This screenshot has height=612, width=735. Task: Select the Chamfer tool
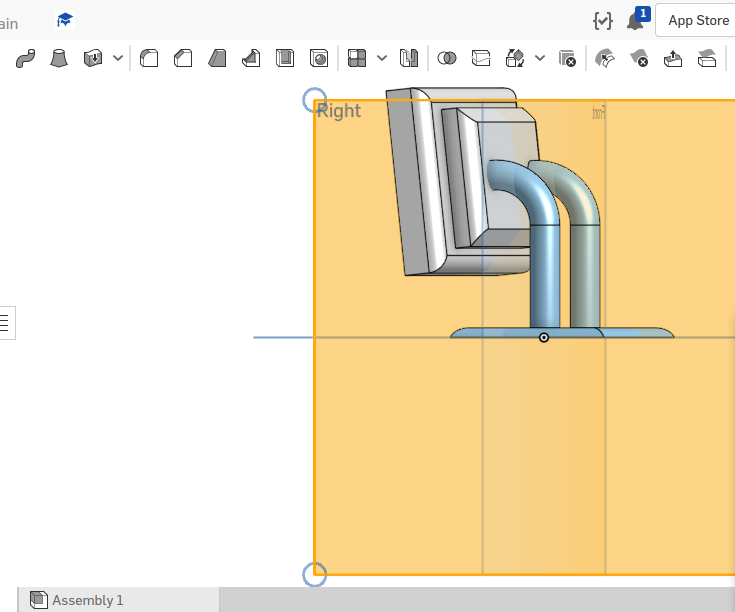pos(183,58)
